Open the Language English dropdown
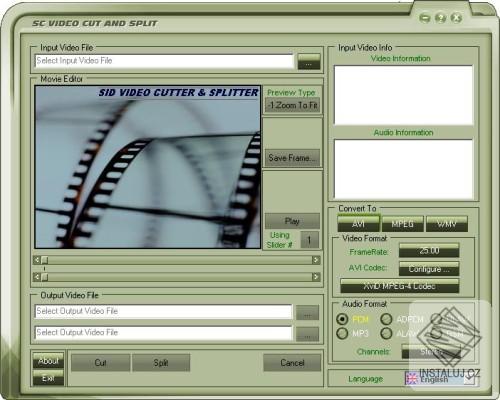The height and width of the screenshot is (400, 500). pyautogui.click(x=440, y=379)
